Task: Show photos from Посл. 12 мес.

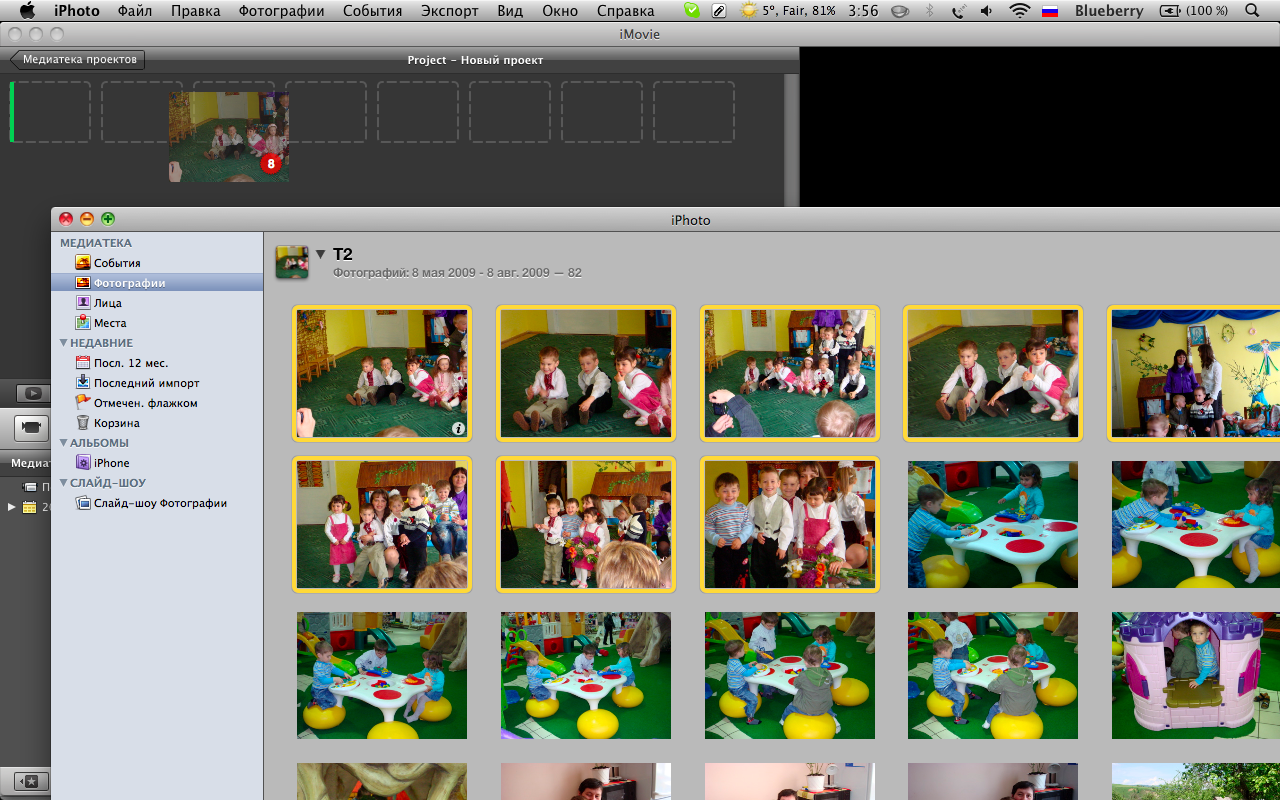Action: pyautogui.click(x=130, y=363)
